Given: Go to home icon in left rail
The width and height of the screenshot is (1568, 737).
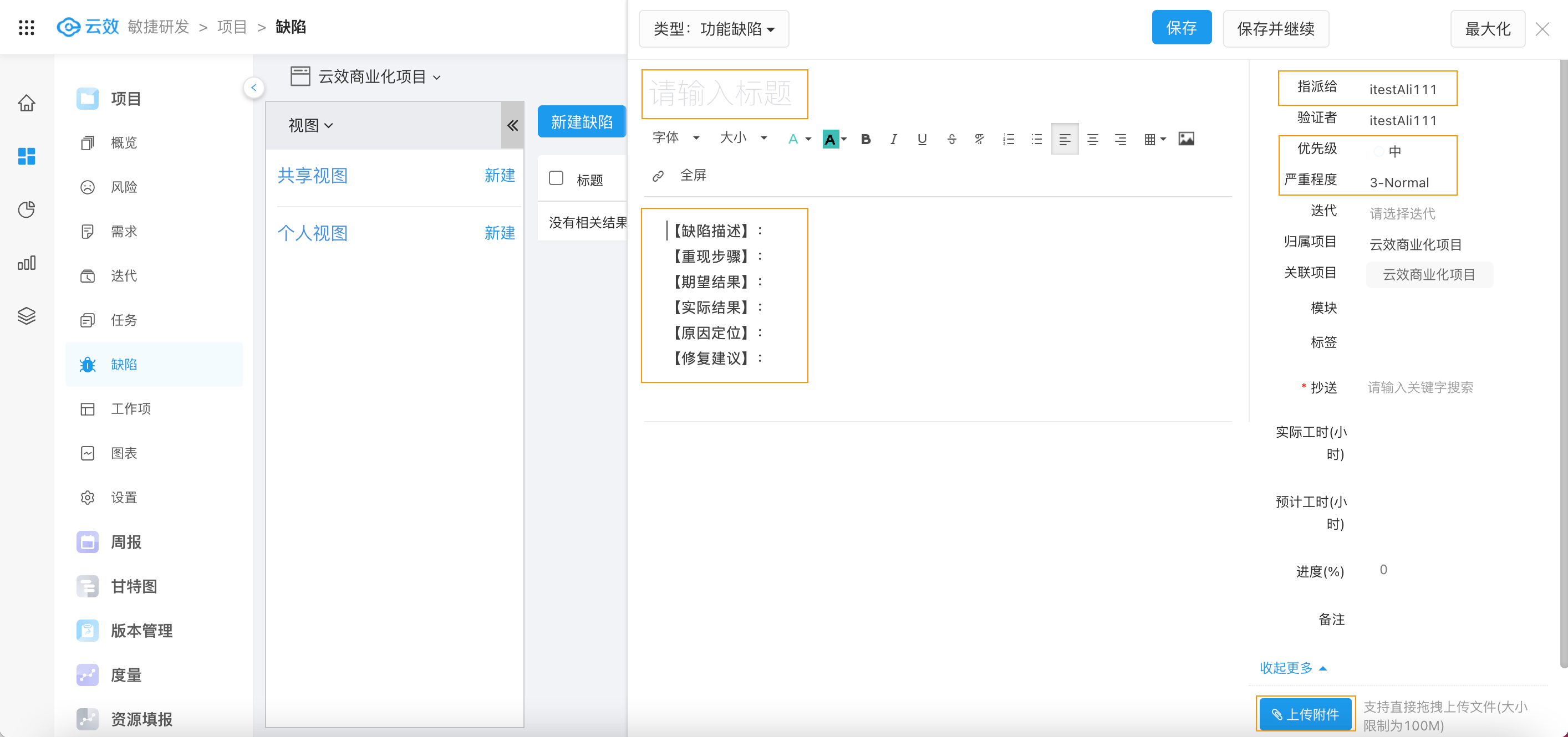Looking at the screenshot, I should point(26,103).
